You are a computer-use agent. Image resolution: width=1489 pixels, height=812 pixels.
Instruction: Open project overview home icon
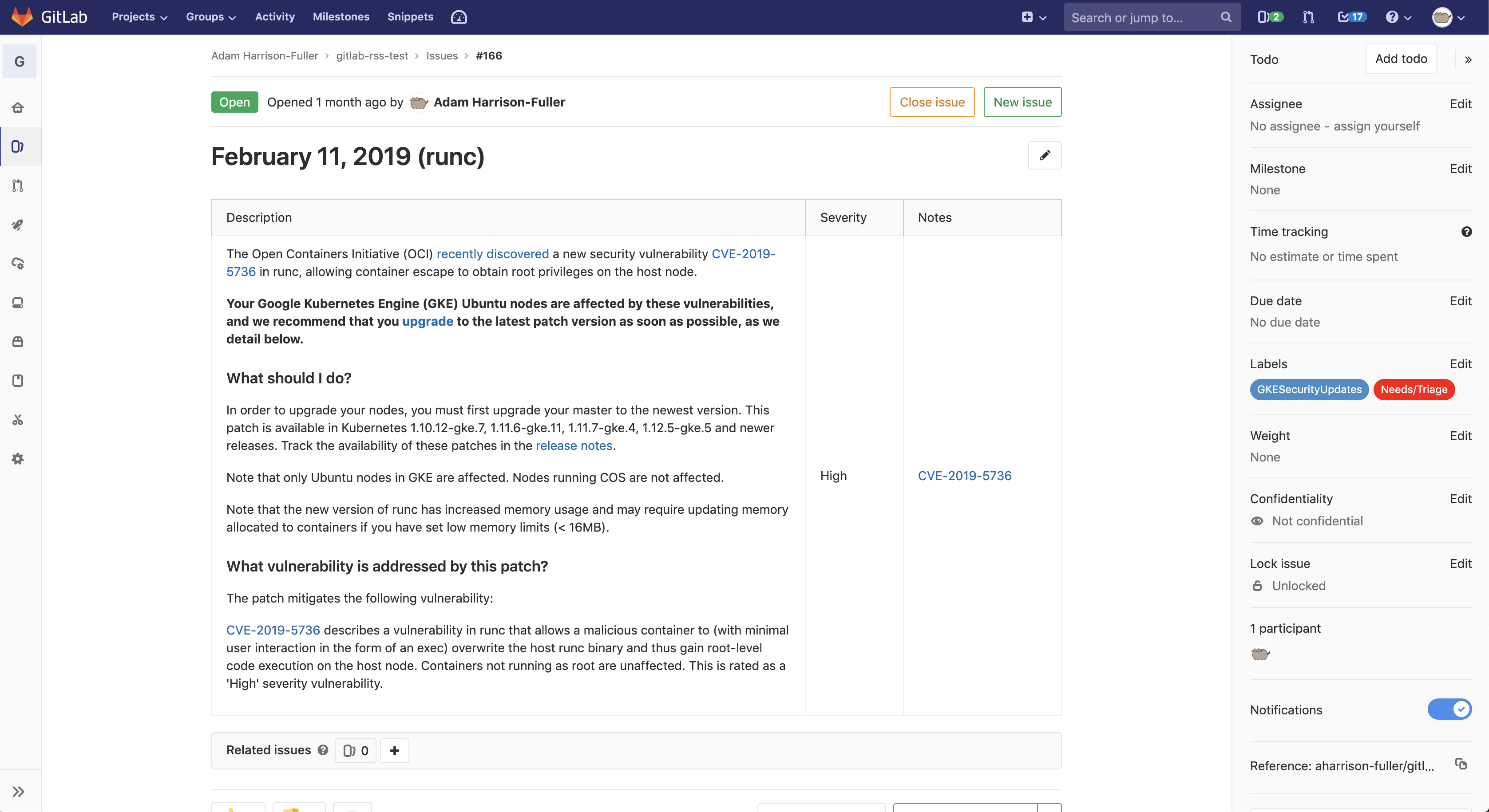tap(18, 107)
